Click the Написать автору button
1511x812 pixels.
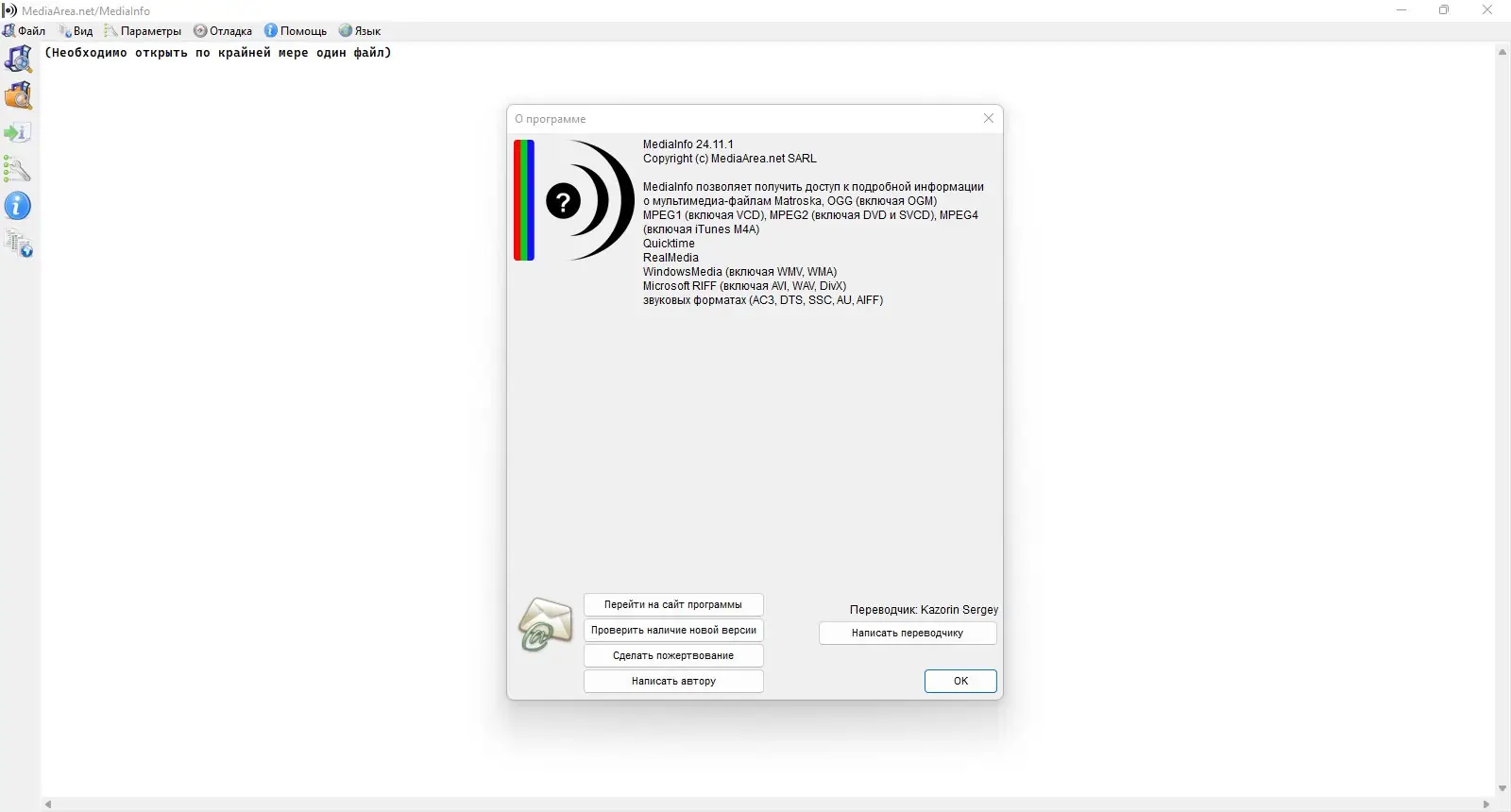[x=673, y=681]
